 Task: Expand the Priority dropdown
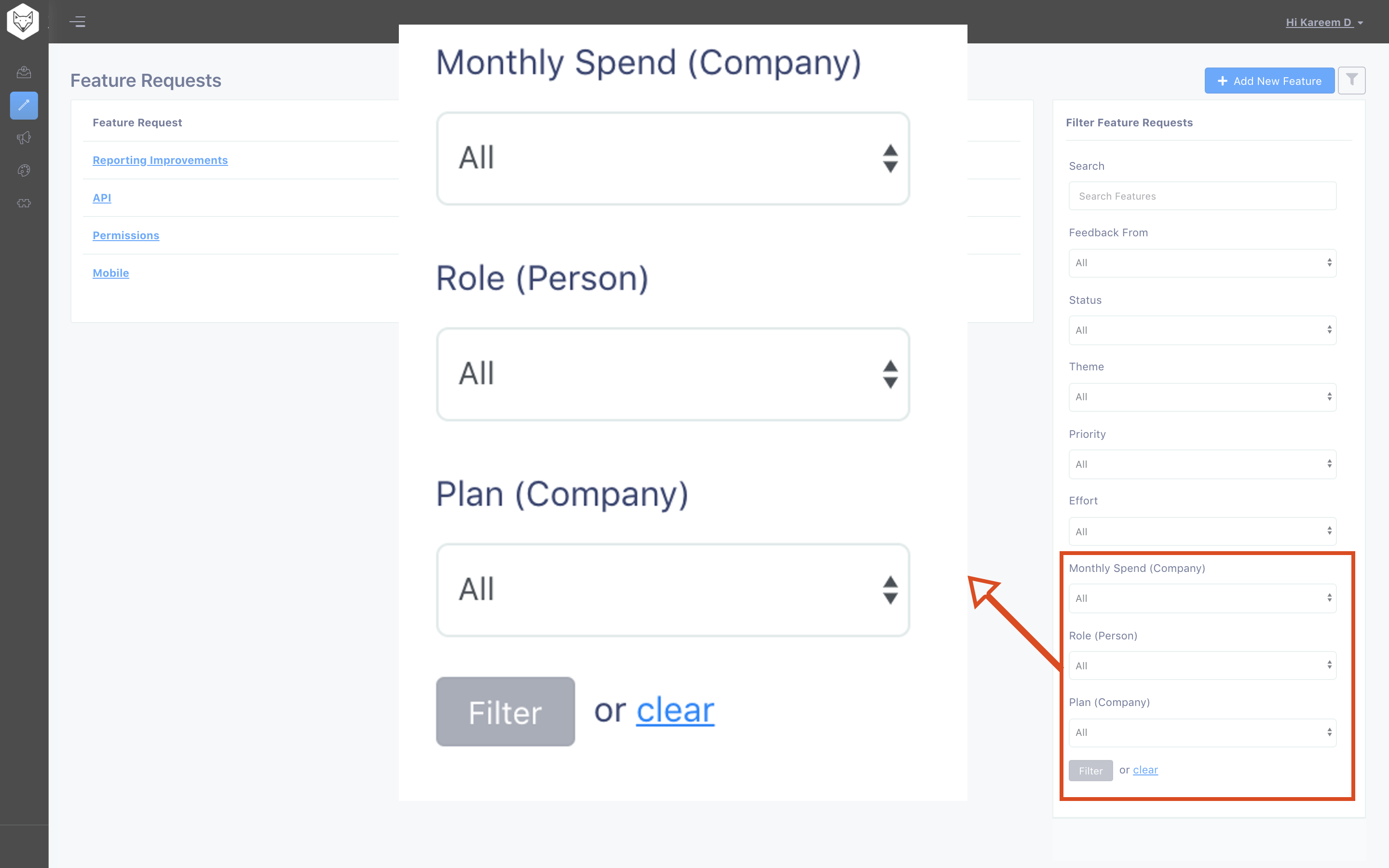click(1202, 464)
